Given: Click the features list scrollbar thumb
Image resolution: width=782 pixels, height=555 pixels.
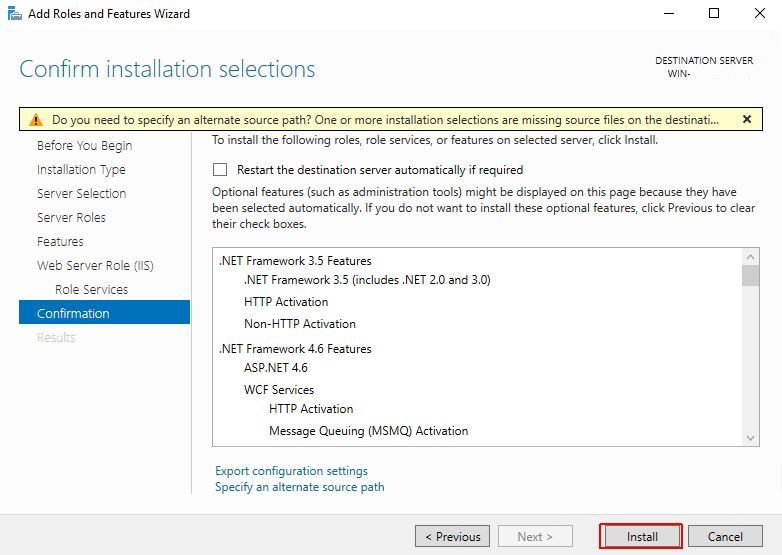Looking at the screenshot, I should click(750, 276).
